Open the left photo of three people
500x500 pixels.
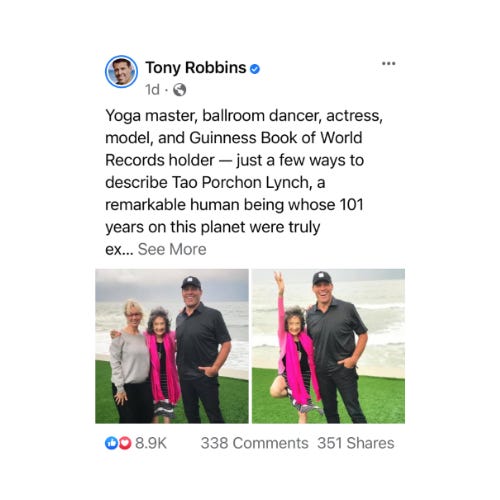(172, 346)
